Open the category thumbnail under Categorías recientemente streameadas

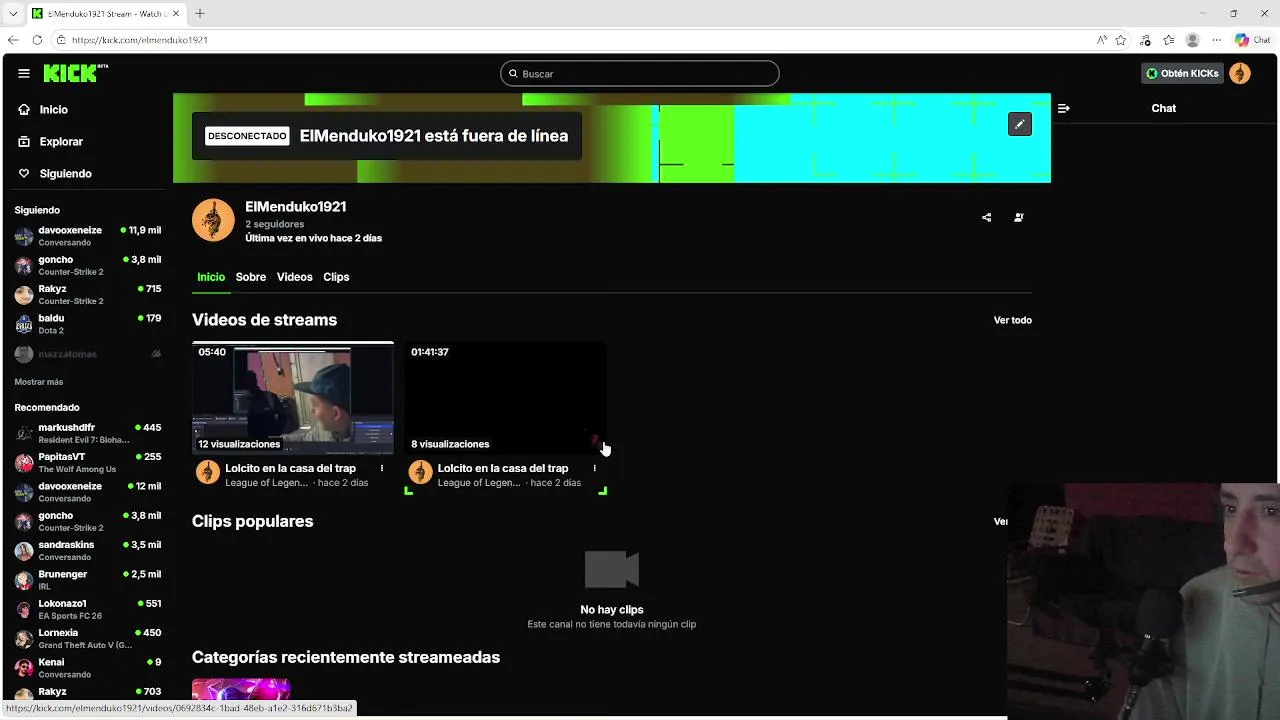(241, 689)
